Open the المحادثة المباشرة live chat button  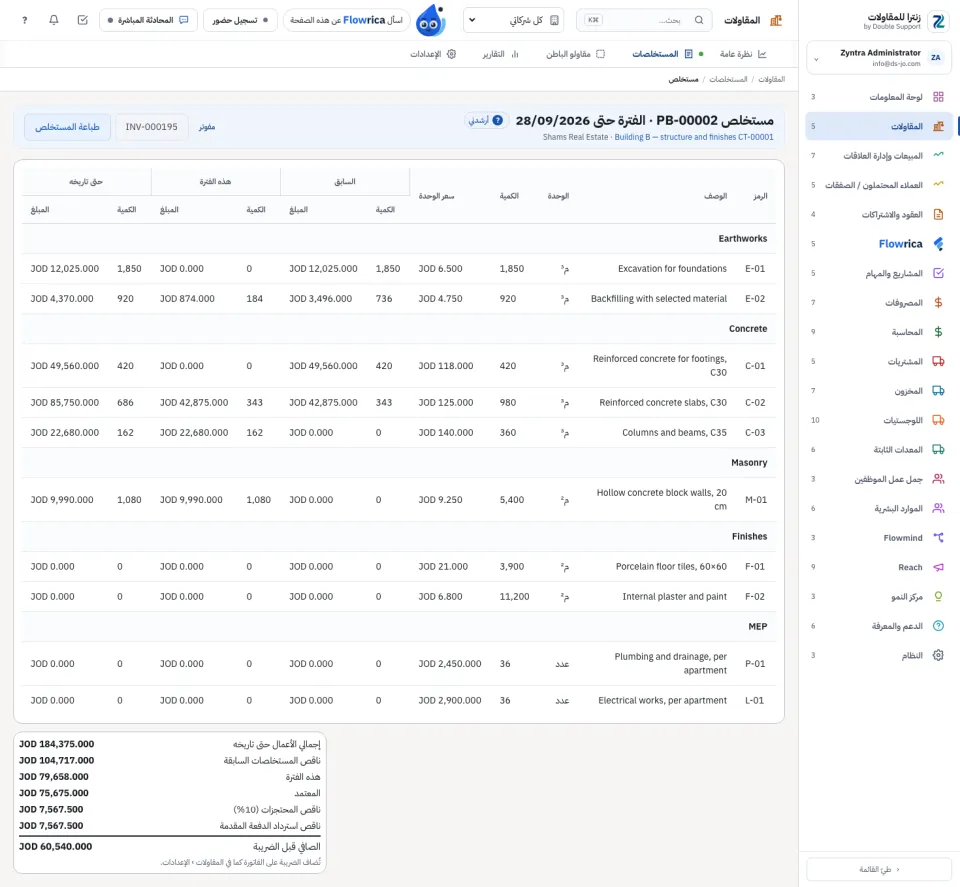(x=148, y=20)
